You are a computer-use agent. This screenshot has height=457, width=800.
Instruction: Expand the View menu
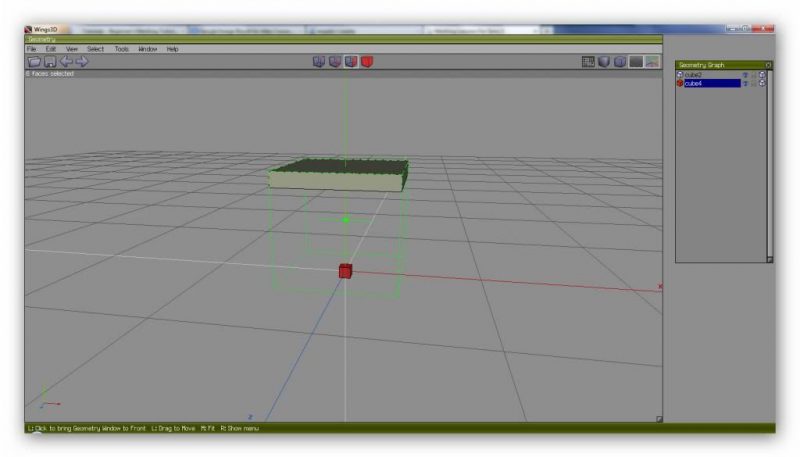[x=72, y=48]
